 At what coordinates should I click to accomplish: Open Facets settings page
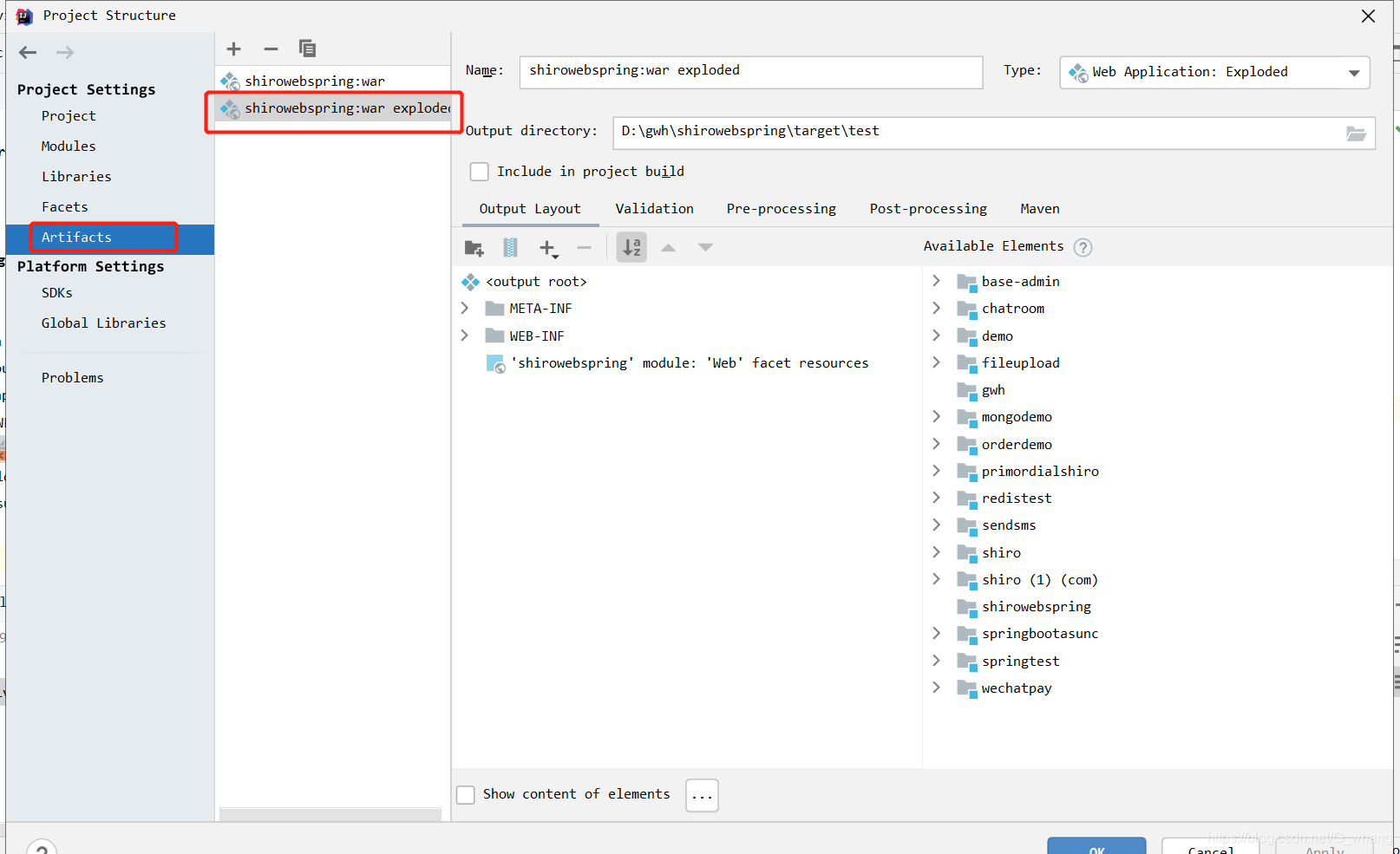click(65, 207)
